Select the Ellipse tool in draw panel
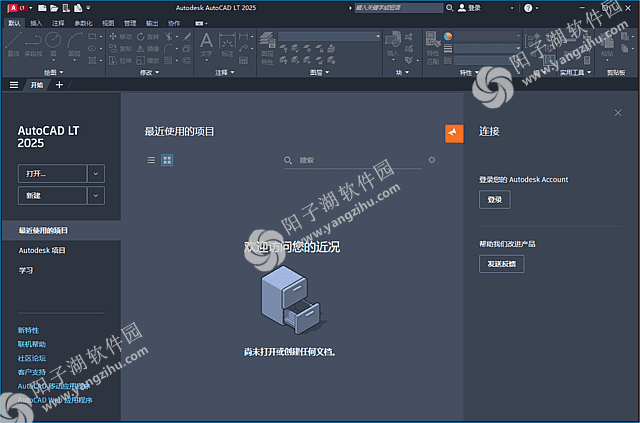This screenshot has height=423, width=640. coord(92,49)
